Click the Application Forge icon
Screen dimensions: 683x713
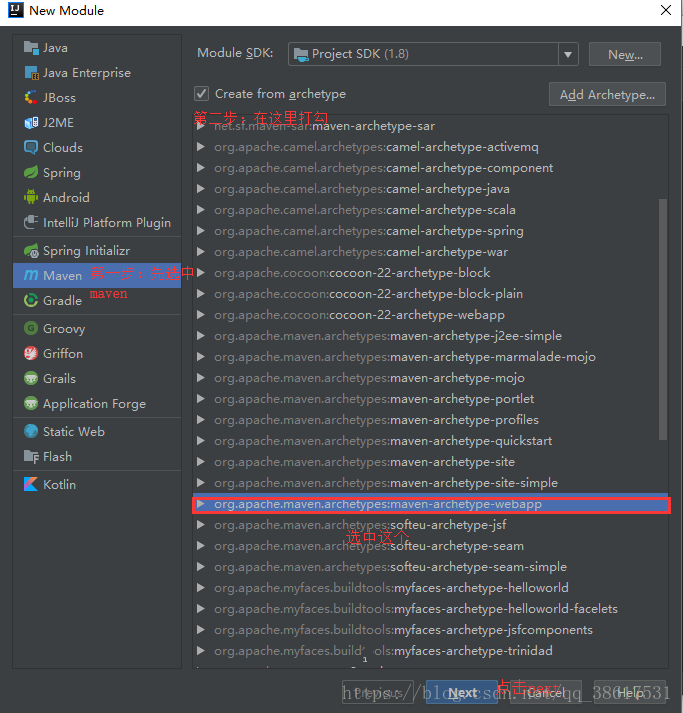pyautogui.click(x=31, y=403)
